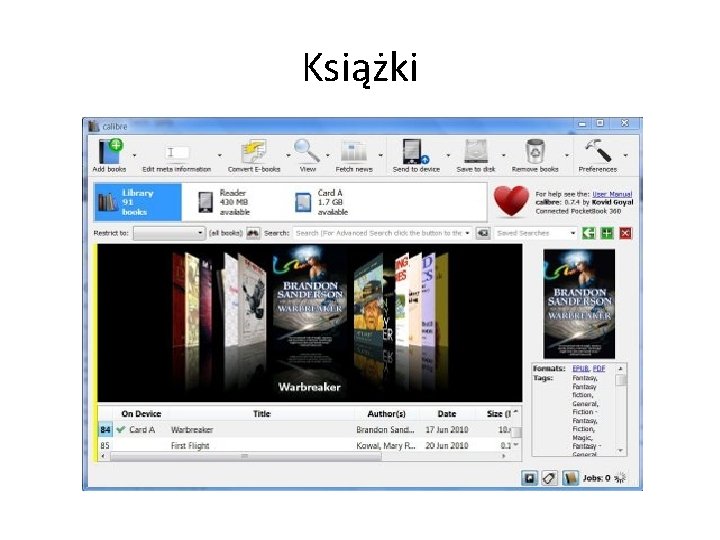Switch to Reader device view

pos(224,202)
